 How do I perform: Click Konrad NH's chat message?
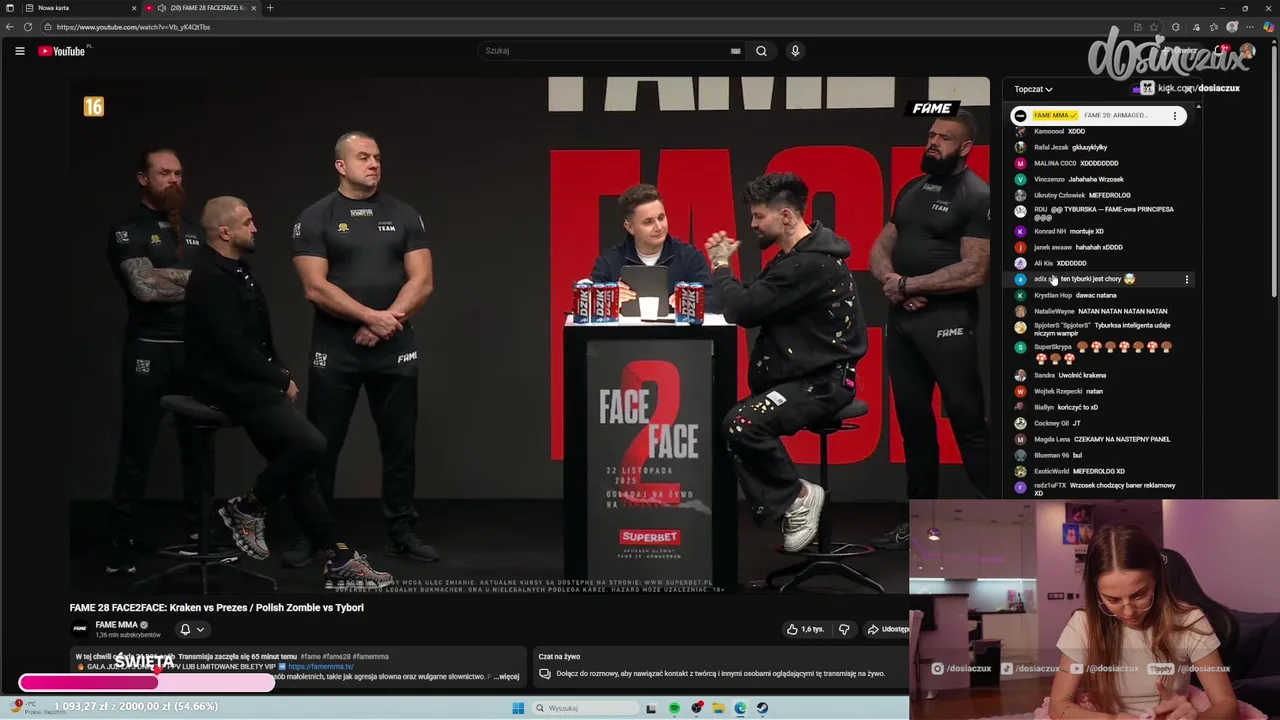[1086, 231]
